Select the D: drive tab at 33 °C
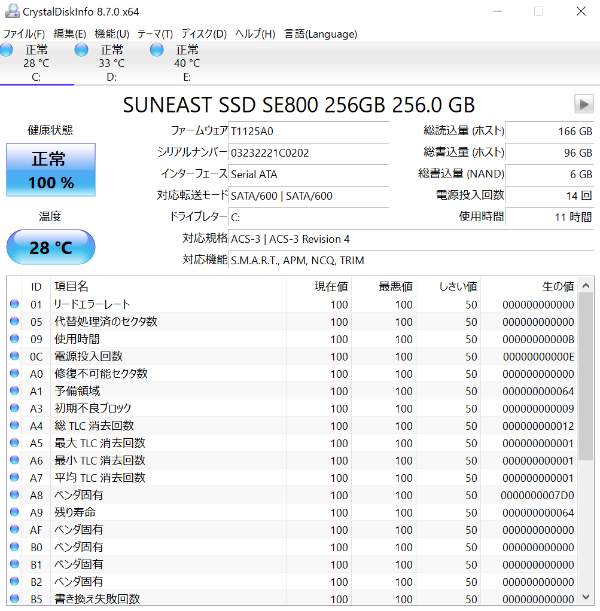 pyautogui.click(x=112, y=63)
